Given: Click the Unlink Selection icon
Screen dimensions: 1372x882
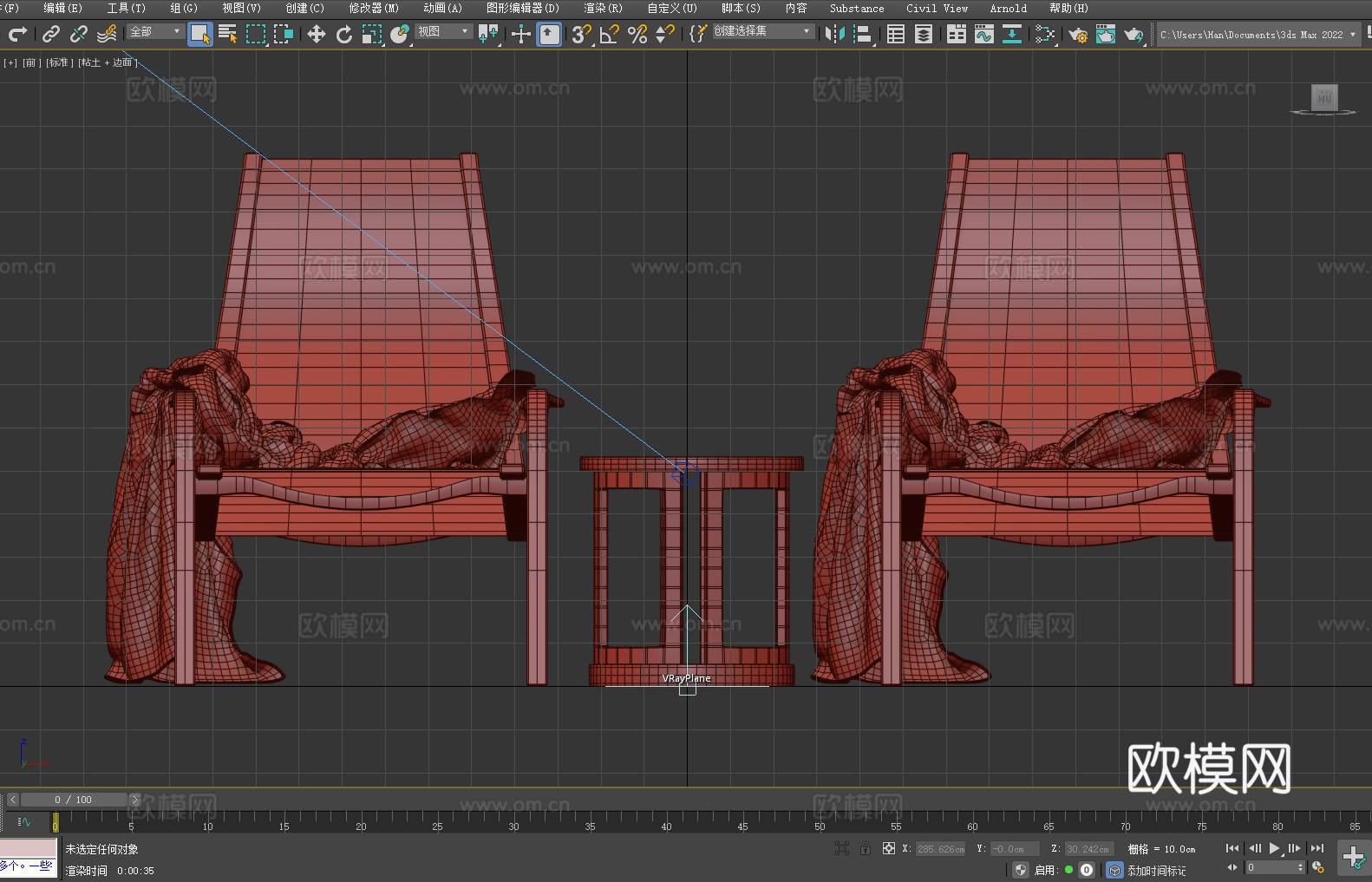Looking at the screenshot, I should [79, 35].
